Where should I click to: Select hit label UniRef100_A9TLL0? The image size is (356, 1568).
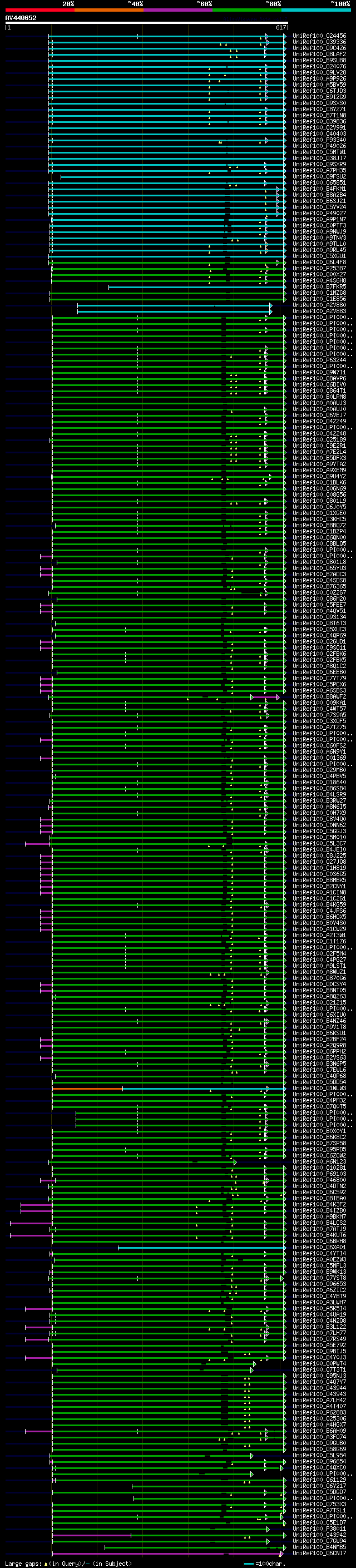pyautogui.click(x=319, y=244)
